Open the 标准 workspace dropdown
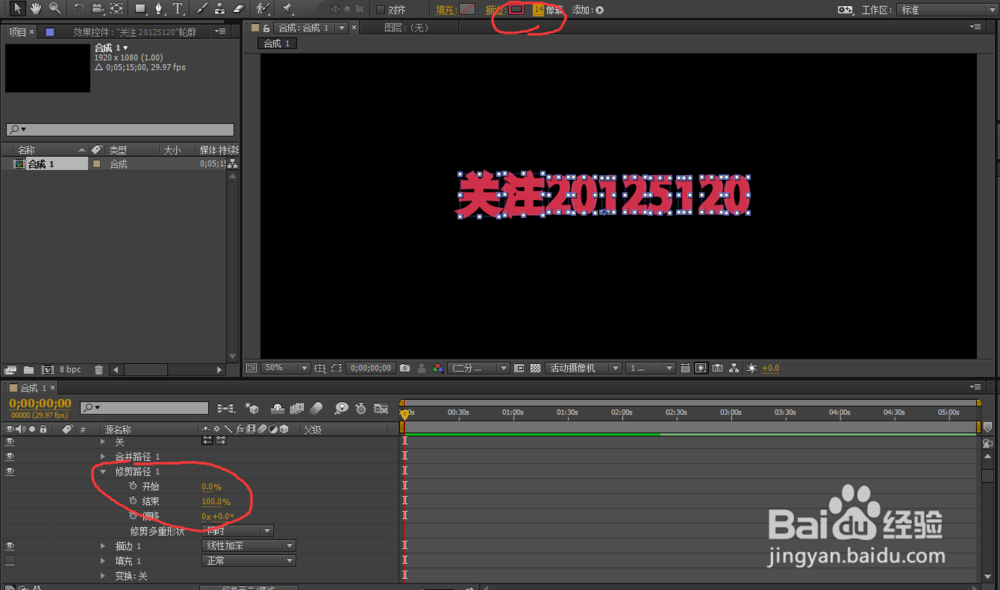This screenshot has width=1000, height=590. [x=947, y=10]
